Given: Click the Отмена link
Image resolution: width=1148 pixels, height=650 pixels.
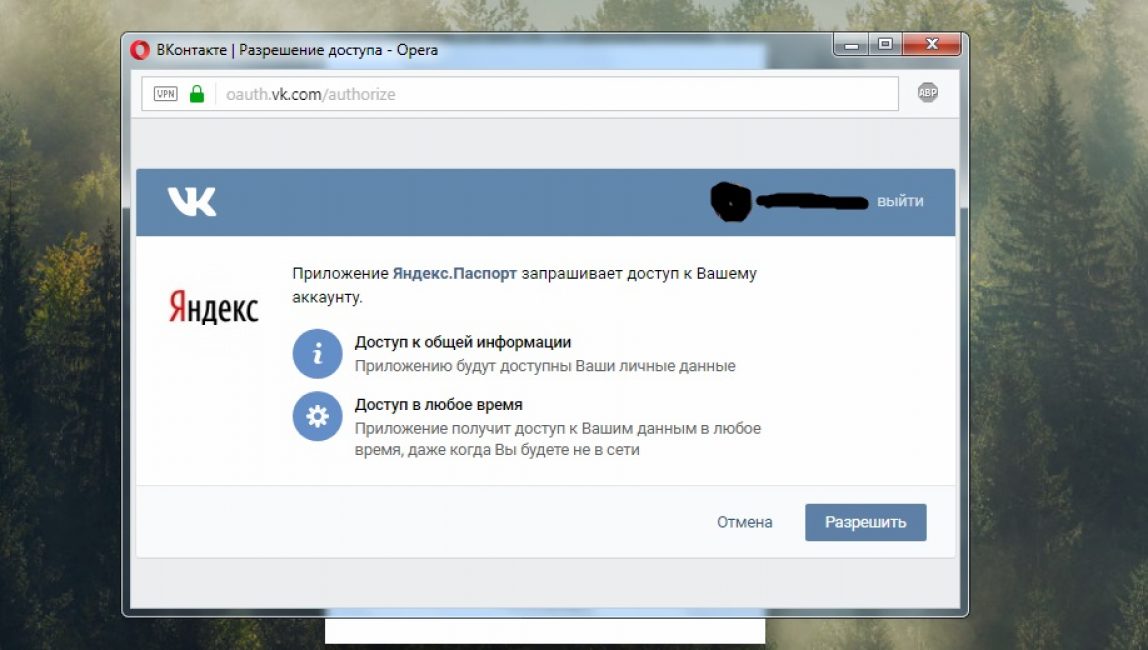Looking at the screenshot, I should [x=744, y=522].
